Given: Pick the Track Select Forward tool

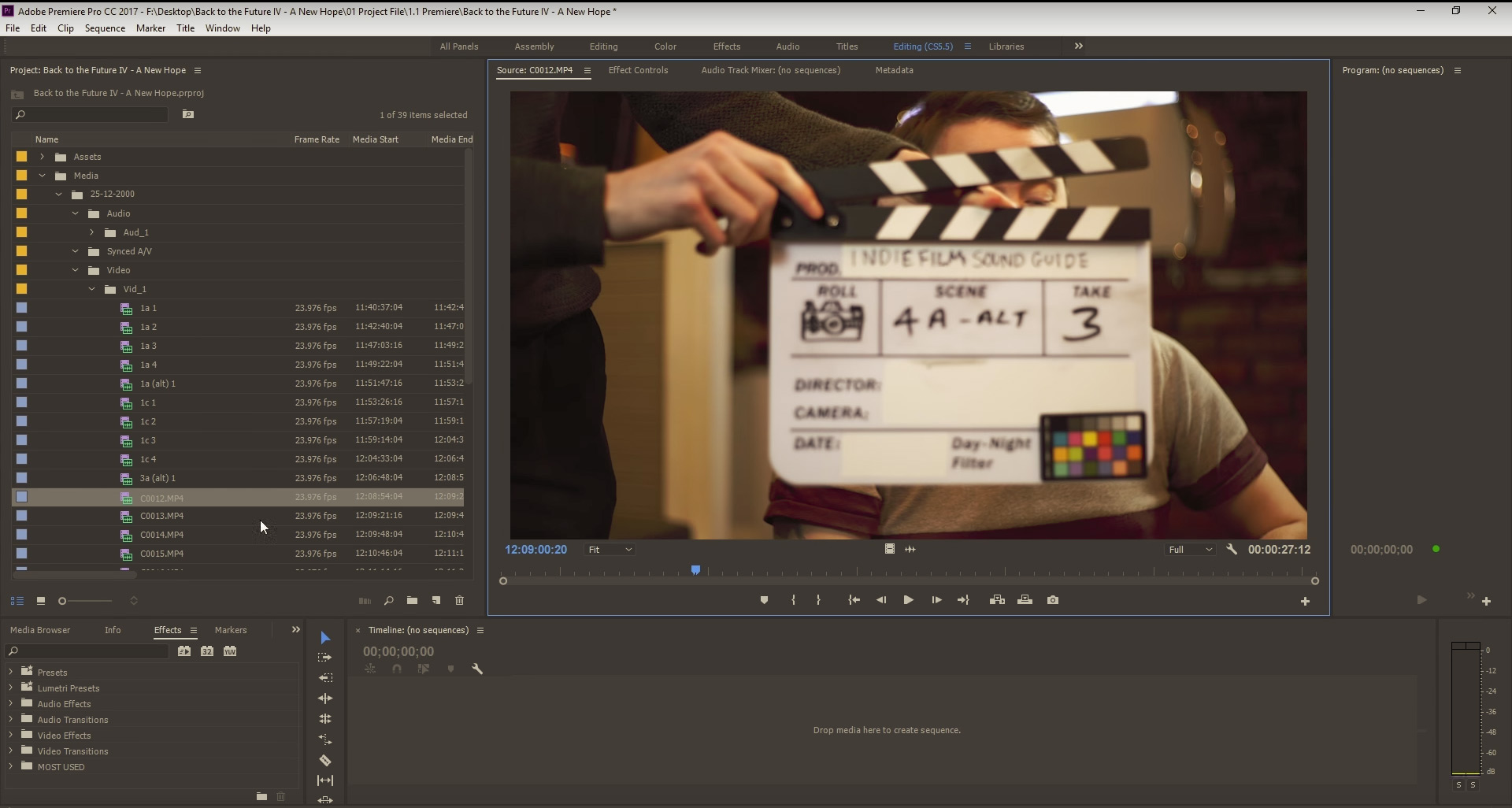Looking at the screenshot, I should tap(325, 658).
